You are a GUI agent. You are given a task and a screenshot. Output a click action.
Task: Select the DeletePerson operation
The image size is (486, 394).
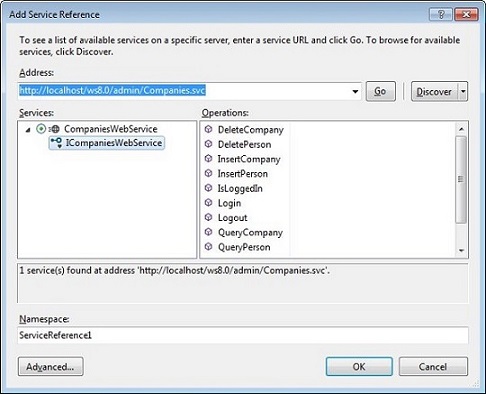(x=244, y=144)
